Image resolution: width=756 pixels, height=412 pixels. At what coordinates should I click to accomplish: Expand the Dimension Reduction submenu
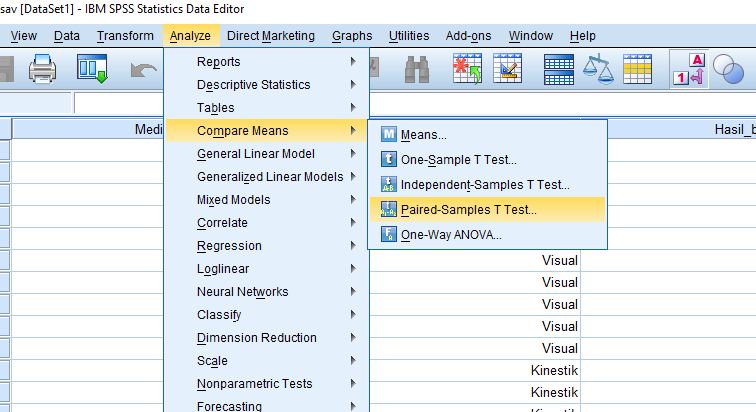(267, 338)
